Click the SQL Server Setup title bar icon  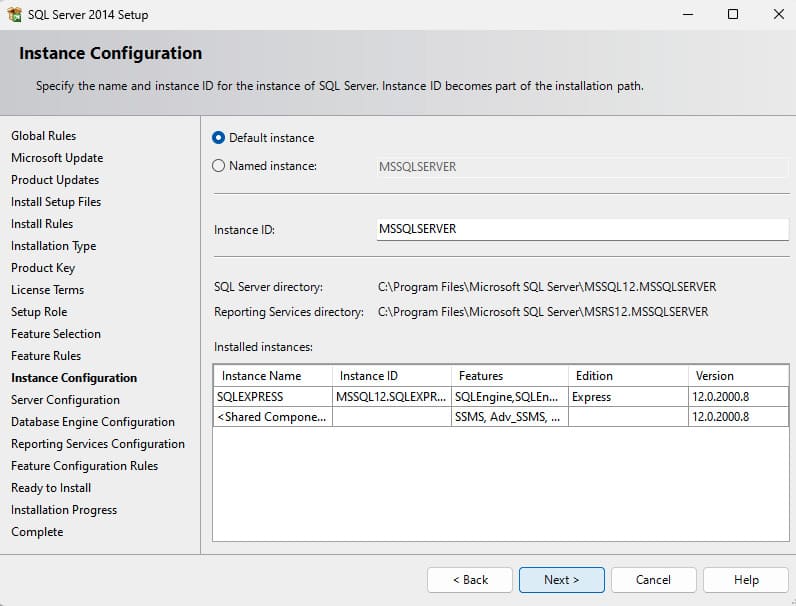tap(15, 15)
